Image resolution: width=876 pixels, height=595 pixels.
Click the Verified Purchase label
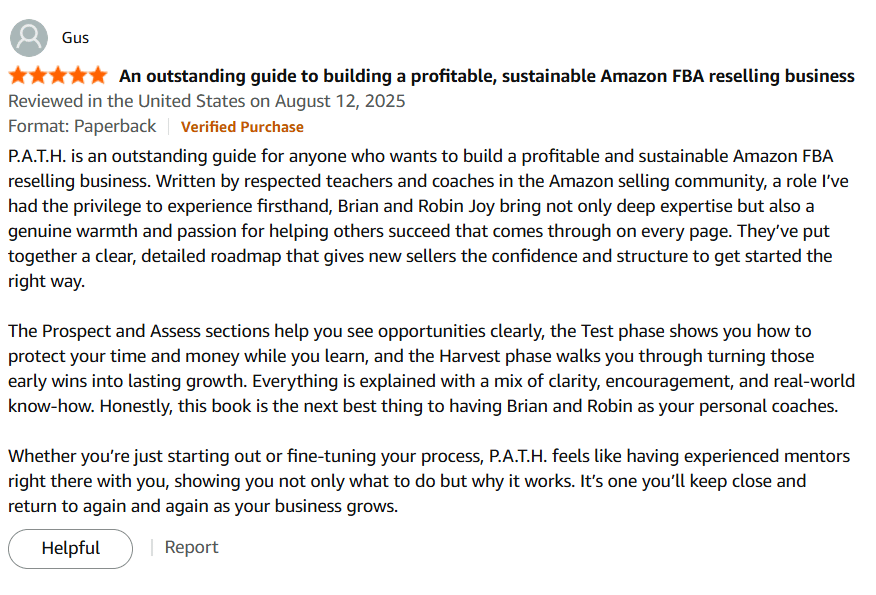[242, 127]
